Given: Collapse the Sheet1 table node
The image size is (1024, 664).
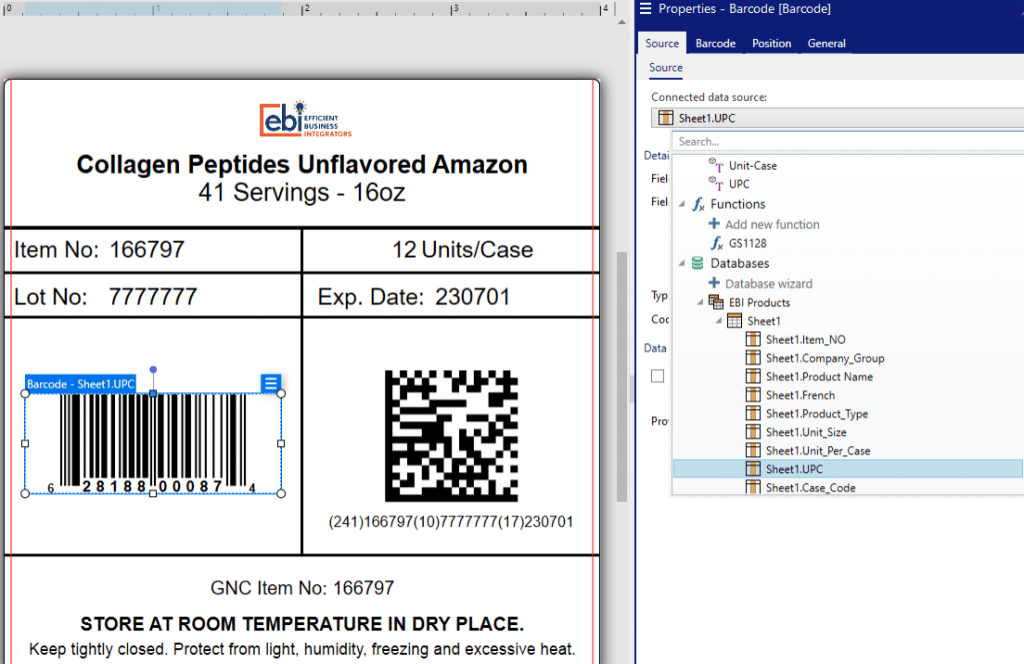Looking at the screenshot, I should pos(718,321).
